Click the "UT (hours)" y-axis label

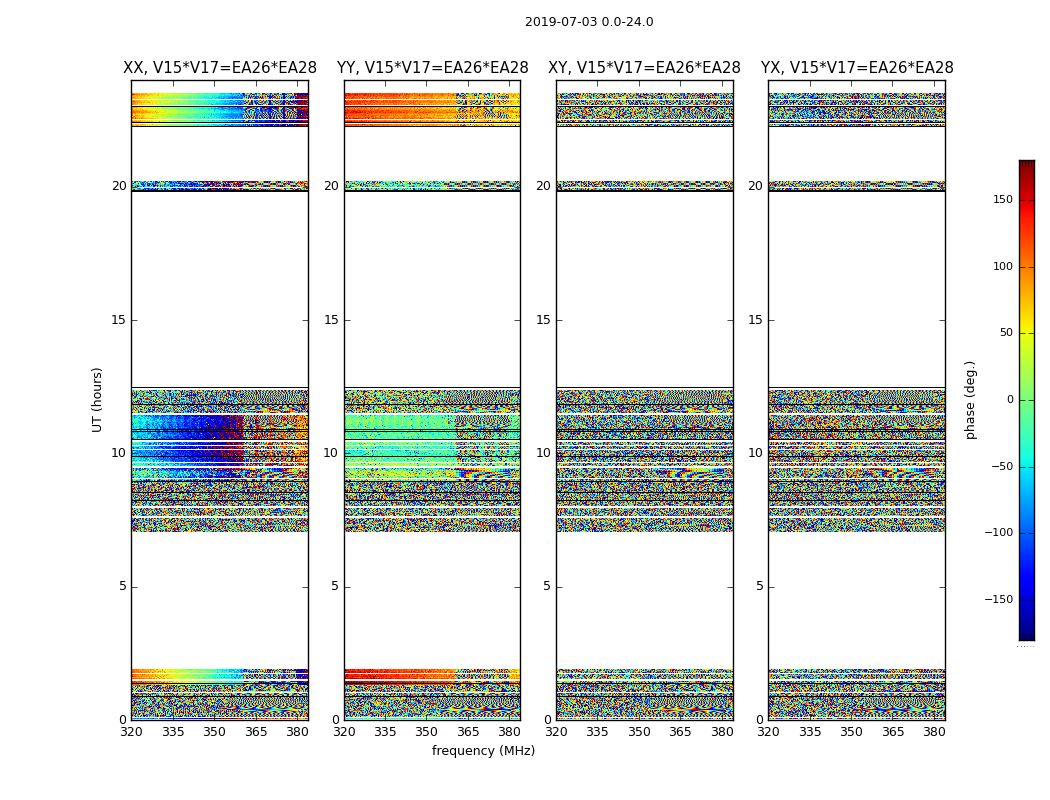pos(97,400)
